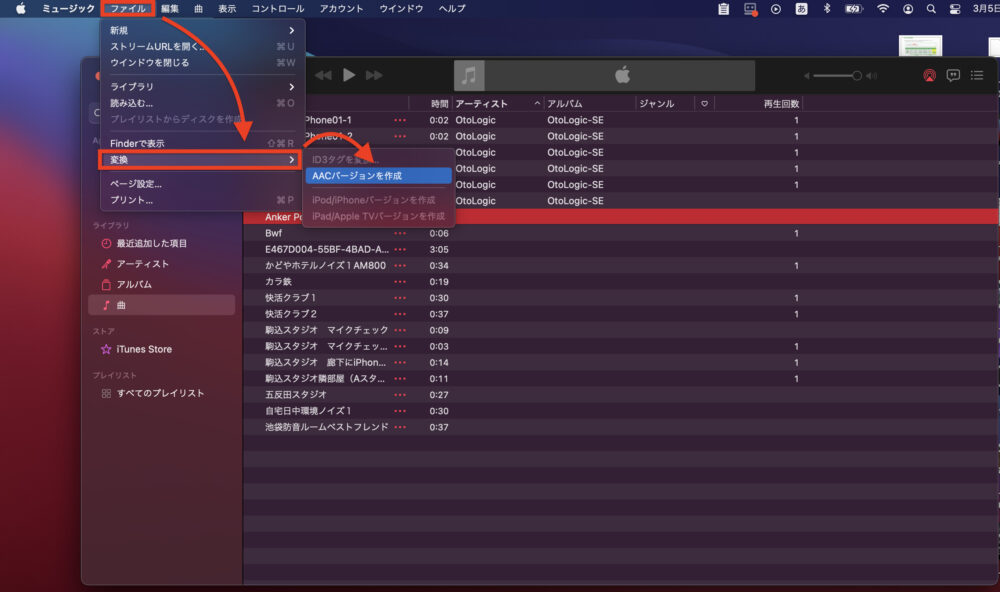Open 最近追加した項目 in sidebar
1000x592 pixels.
coord(161,243)
